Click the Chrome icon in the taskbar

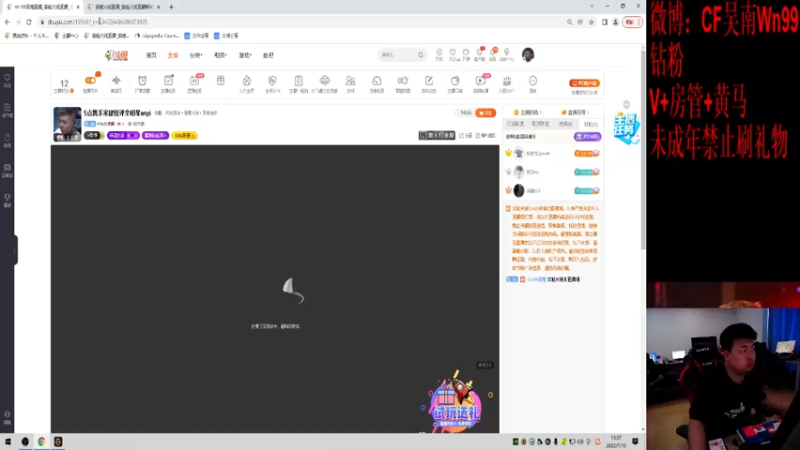pos(41,441)
